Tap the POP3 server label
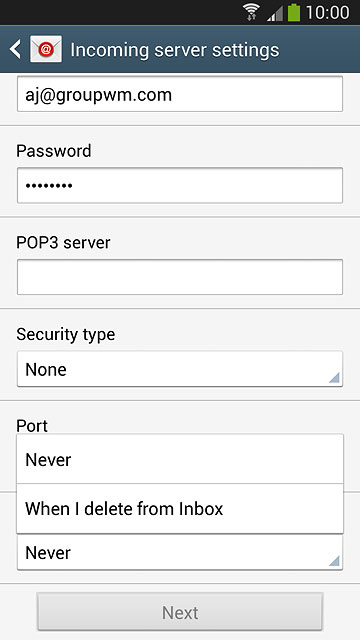The image size is (360, 640). tap(63, 242)
